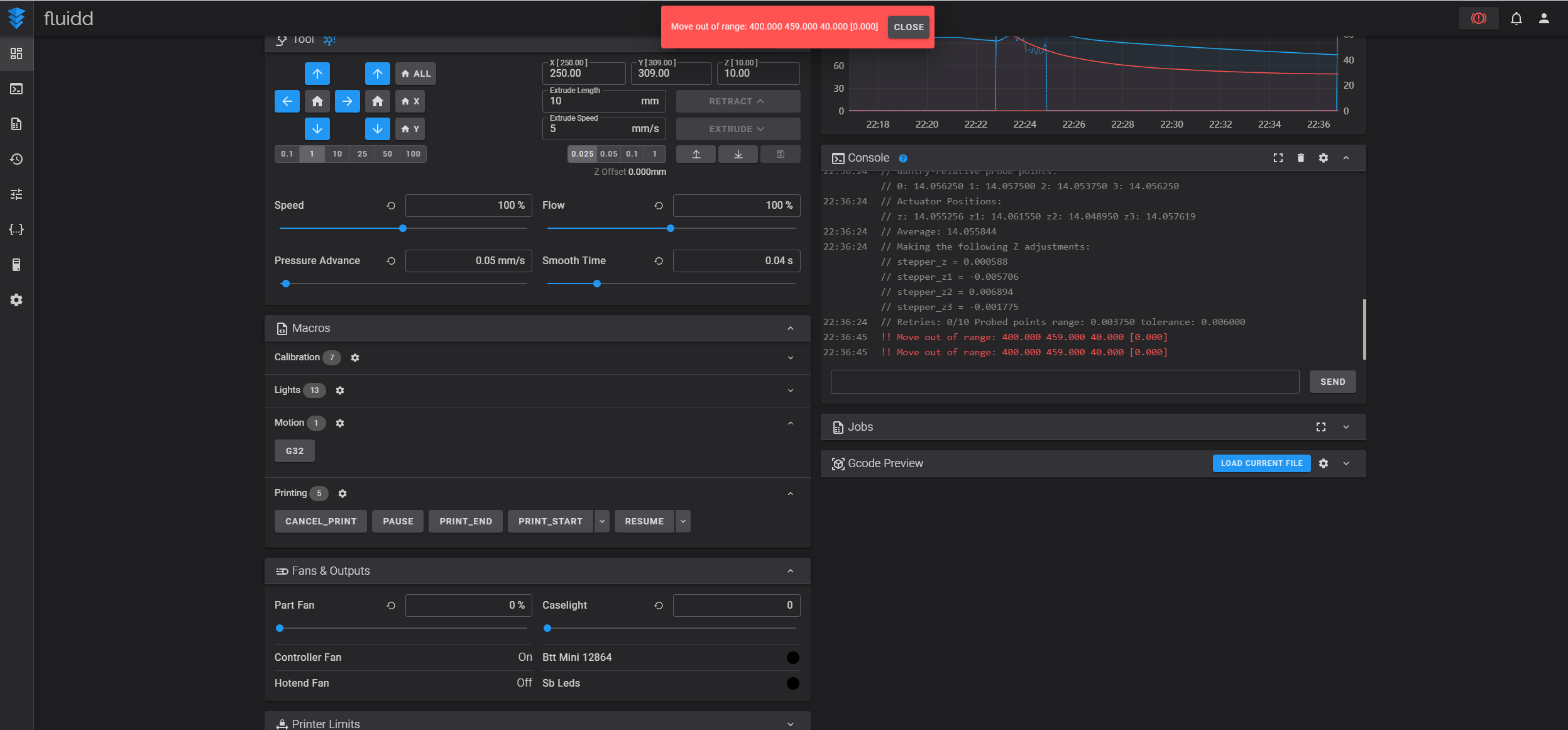Close the move out of range alert
Viewport: 1568px width, 730px height.
(909, 27)
